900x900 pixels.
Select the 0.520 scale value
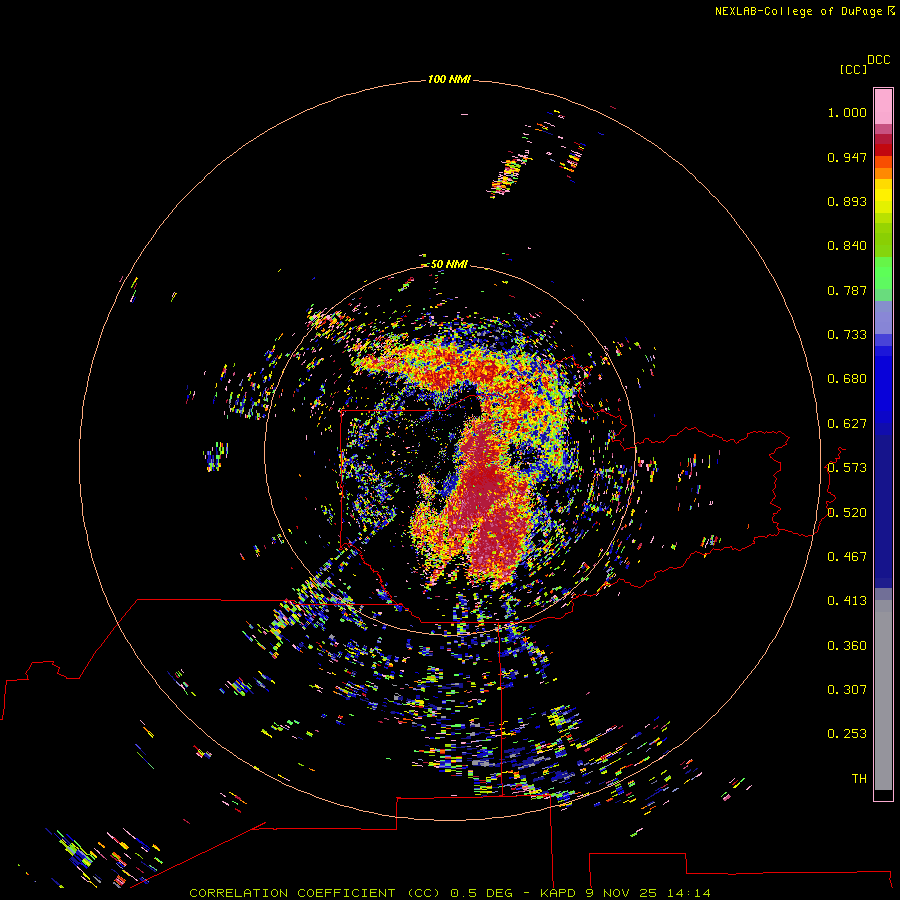click(x=847, y=513)
